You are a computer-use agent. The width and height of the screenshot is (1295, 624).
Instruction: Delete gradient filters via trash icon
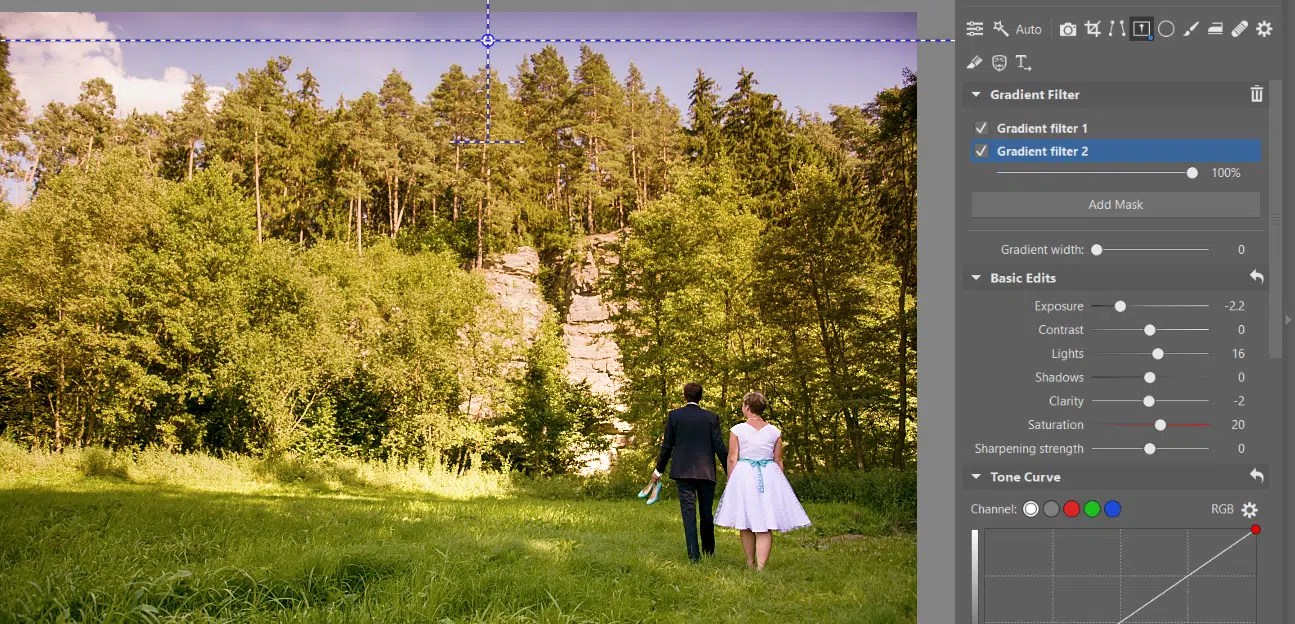coord(1257,94)
